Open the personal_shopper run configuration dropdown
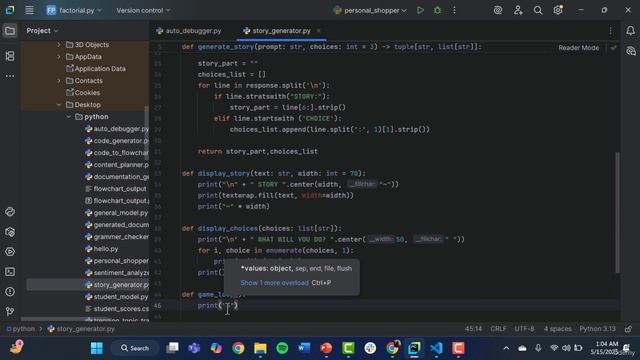 point(370,10)
